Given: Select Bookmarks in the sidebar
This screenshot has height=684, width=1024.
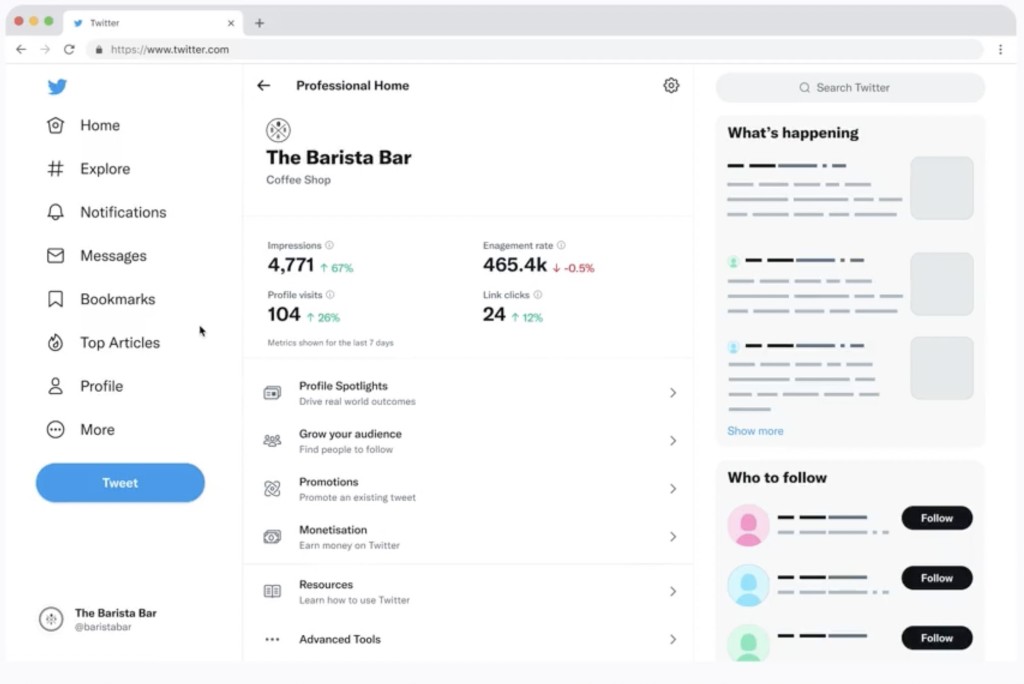Looking at the screenshot, I should tap(118, 299).
